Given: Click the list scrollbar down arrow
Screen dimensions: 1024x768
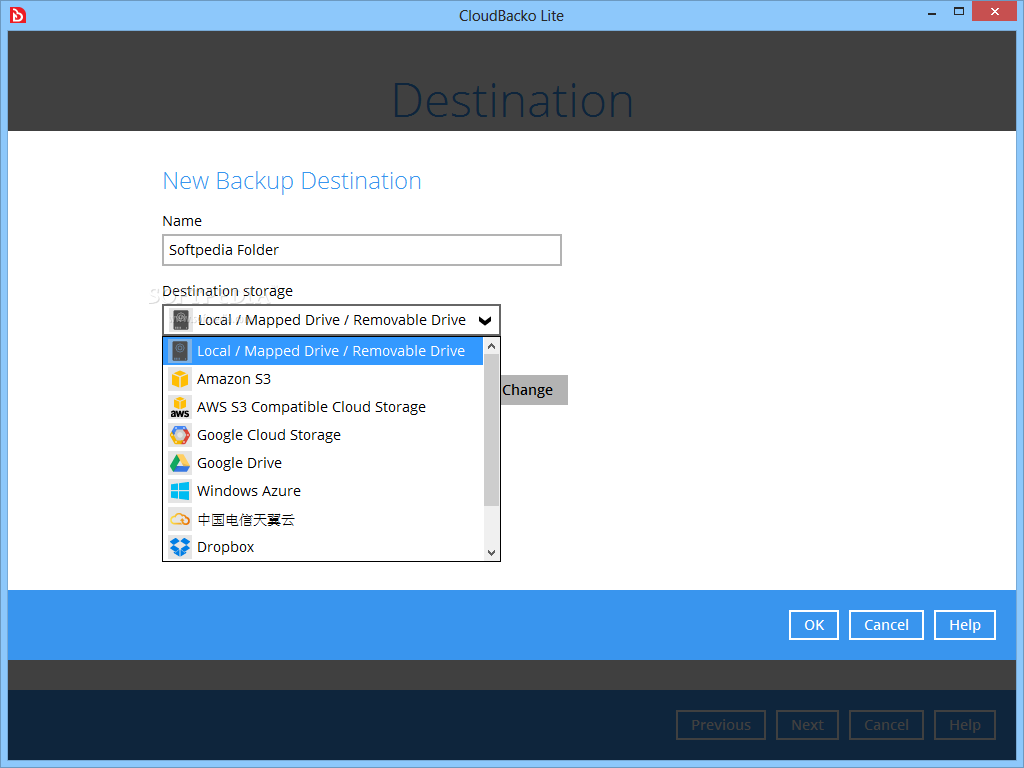Looking at the screenshot, I should click(492, 552).
